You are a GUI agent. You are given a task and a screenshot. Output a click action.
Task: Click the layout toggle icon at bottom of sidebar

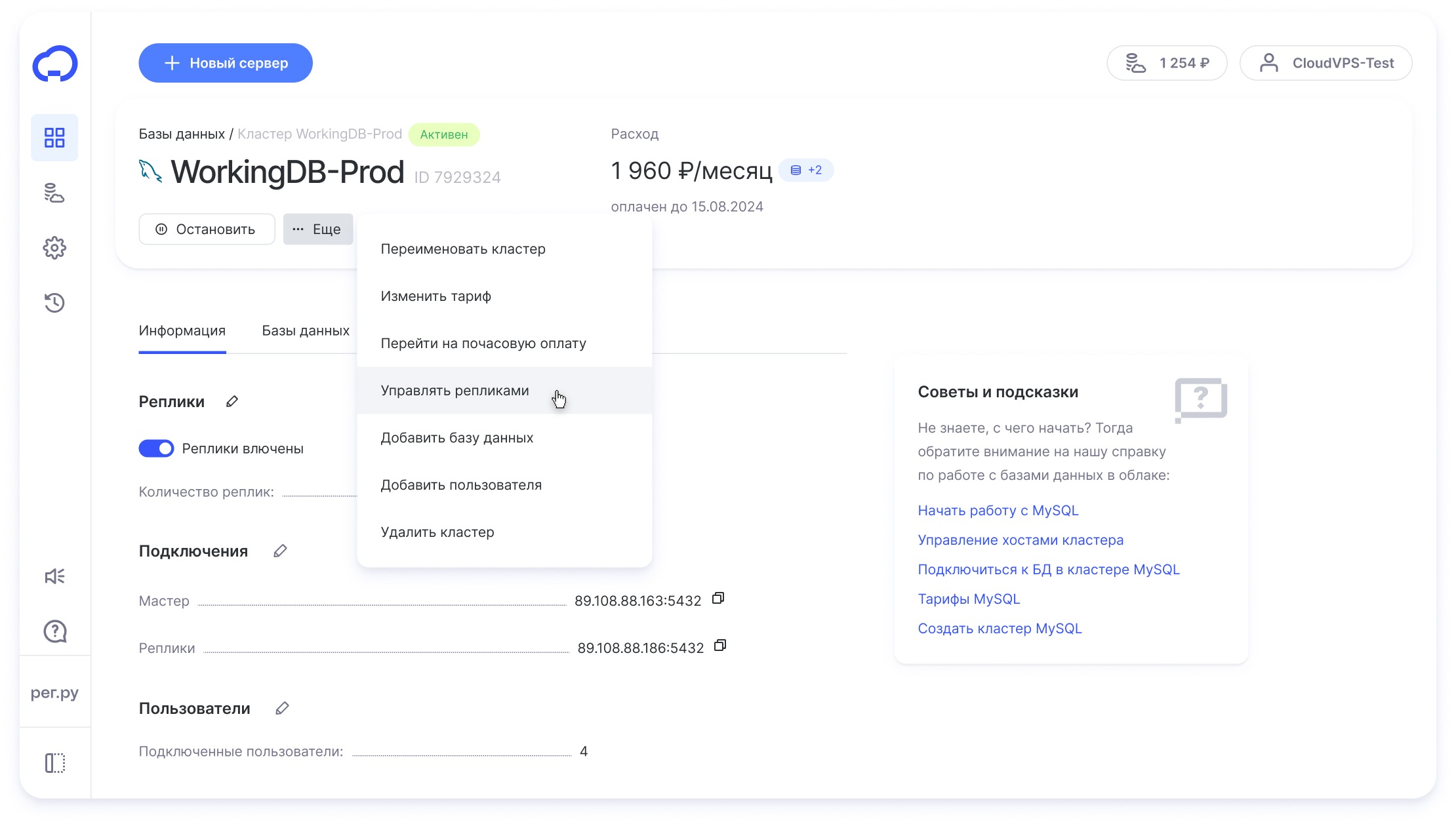[x=54, y=763]
